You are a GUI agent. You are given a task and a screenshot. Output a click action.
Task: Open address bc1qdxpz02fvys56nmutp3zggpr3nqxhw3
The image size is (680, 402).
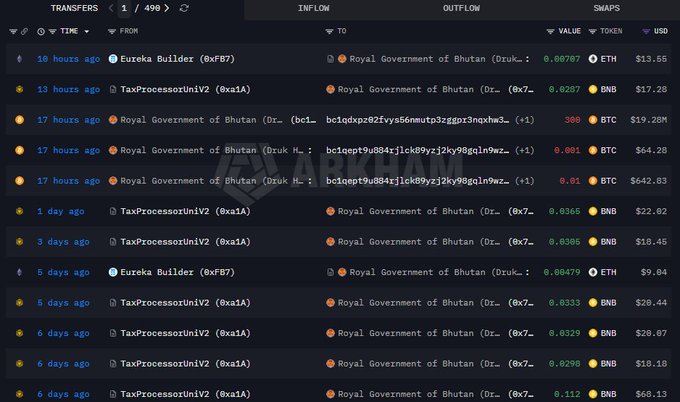(x=418, y=120)
